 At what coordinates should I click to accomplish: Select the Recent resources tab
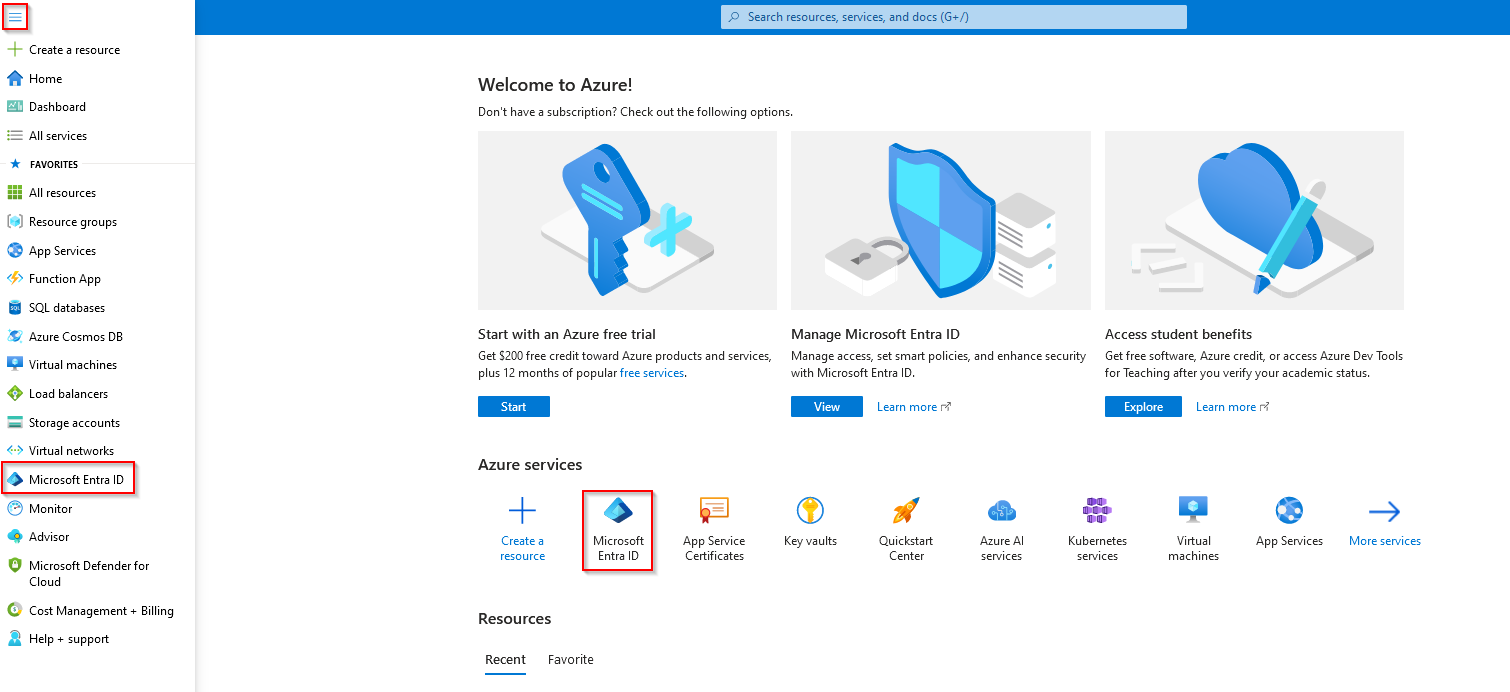tap(505, 660)
